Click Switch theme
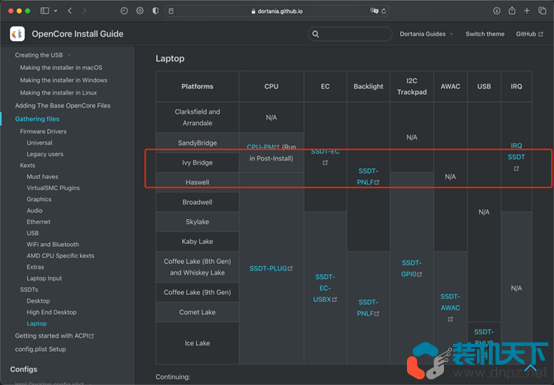Viewport: 554px width, 385px height. pyautogui.click(x=485, y=34)
